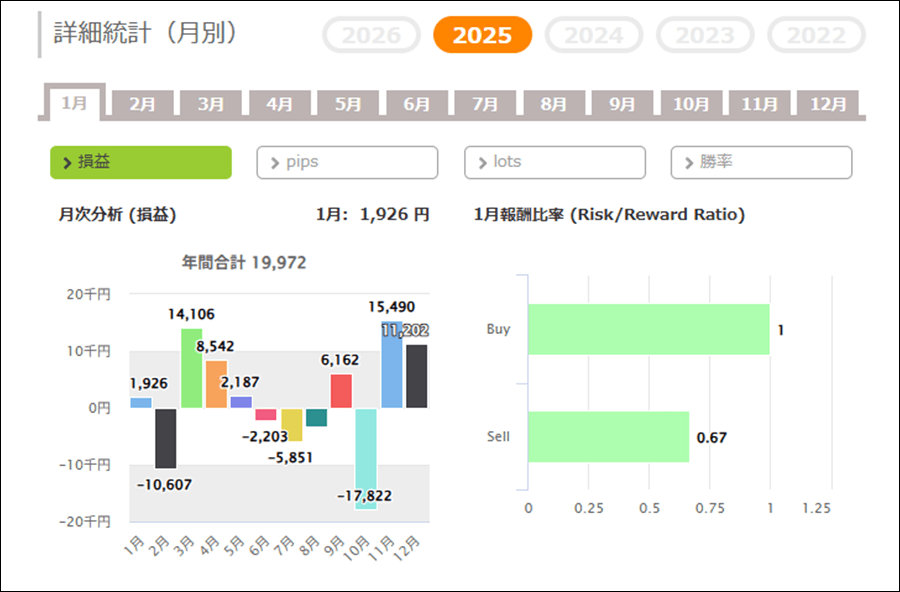
Task: Select the 2026 year button
Action: click(371, 35)
